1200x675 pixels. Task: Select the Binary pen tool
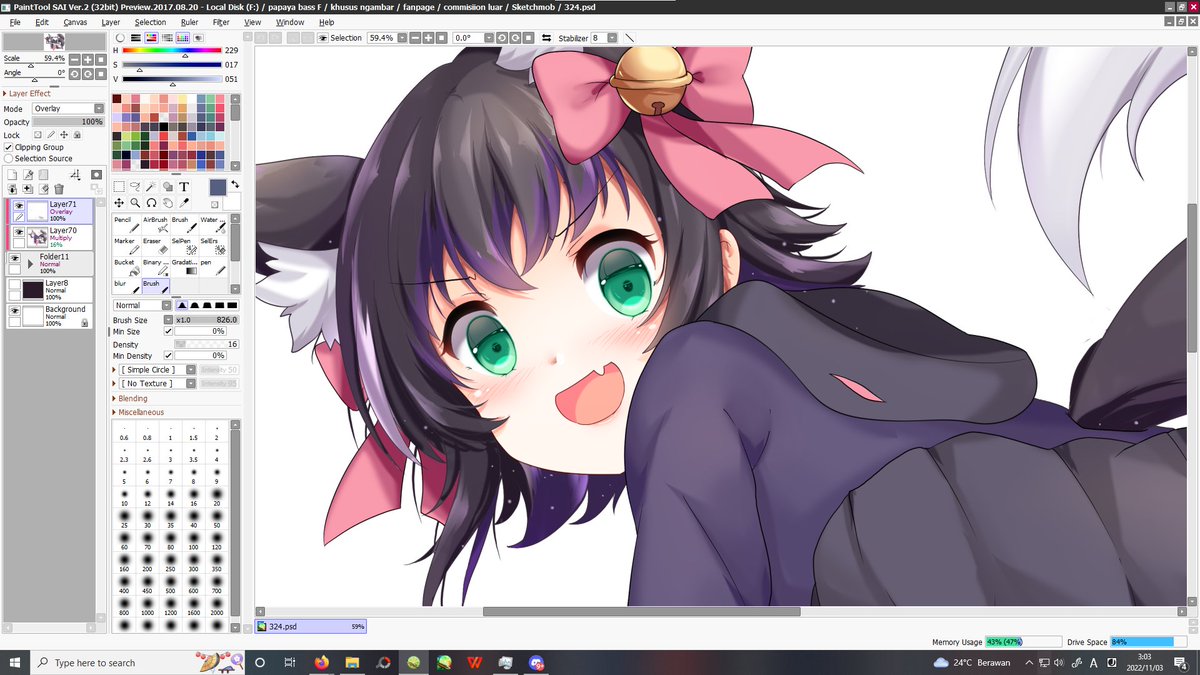pyautogui.click(x=155, y=267)
